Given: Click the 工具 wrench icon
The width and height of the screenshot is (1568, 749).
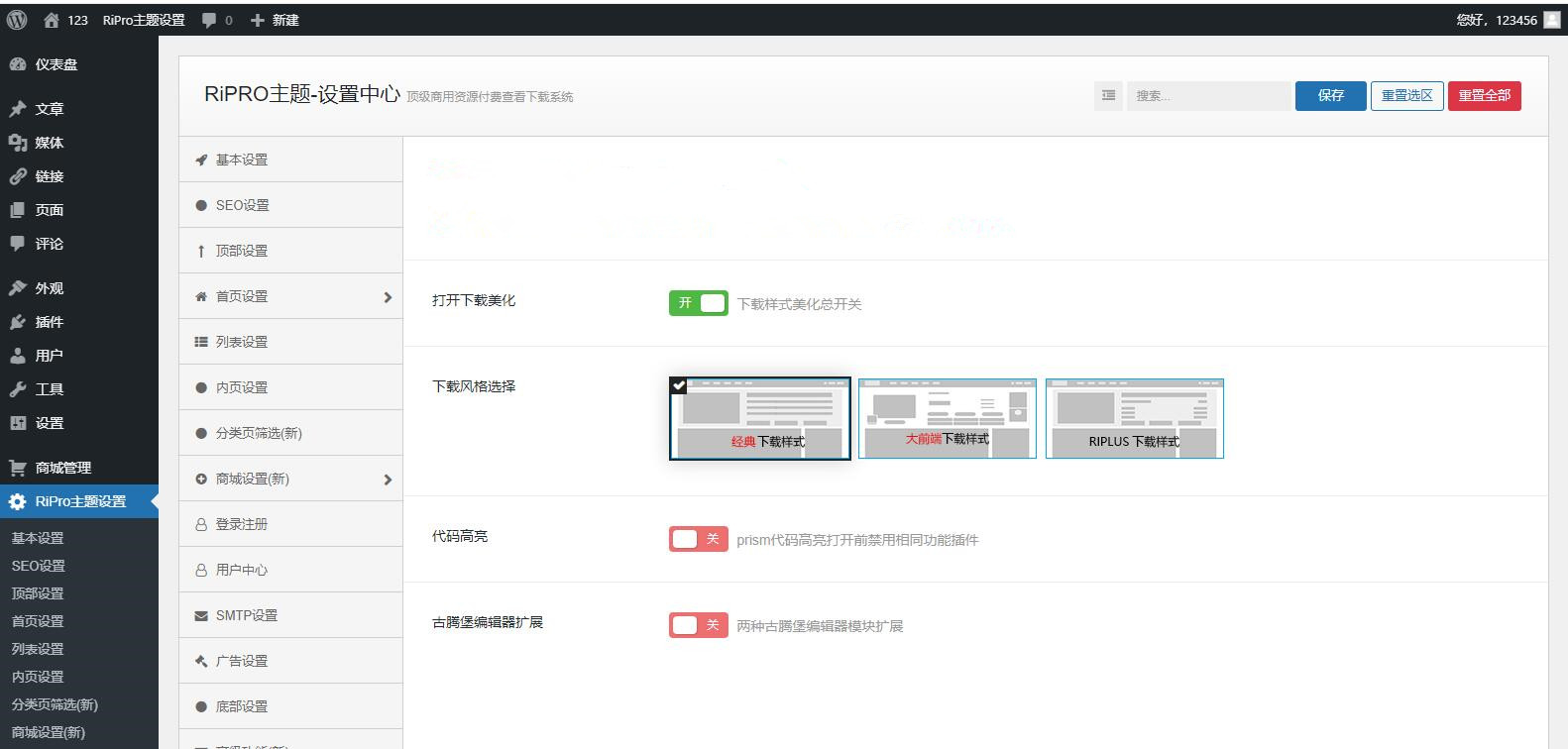Looking at the screenshot, I should tap(18, 389).
